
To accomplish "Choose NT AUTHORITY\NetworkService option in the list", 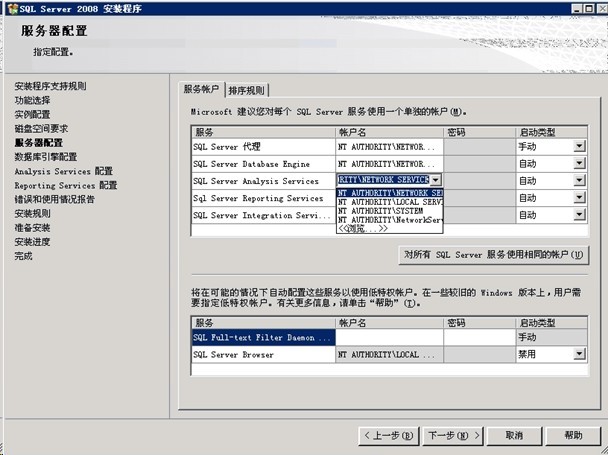I will [x=390, y=220].
